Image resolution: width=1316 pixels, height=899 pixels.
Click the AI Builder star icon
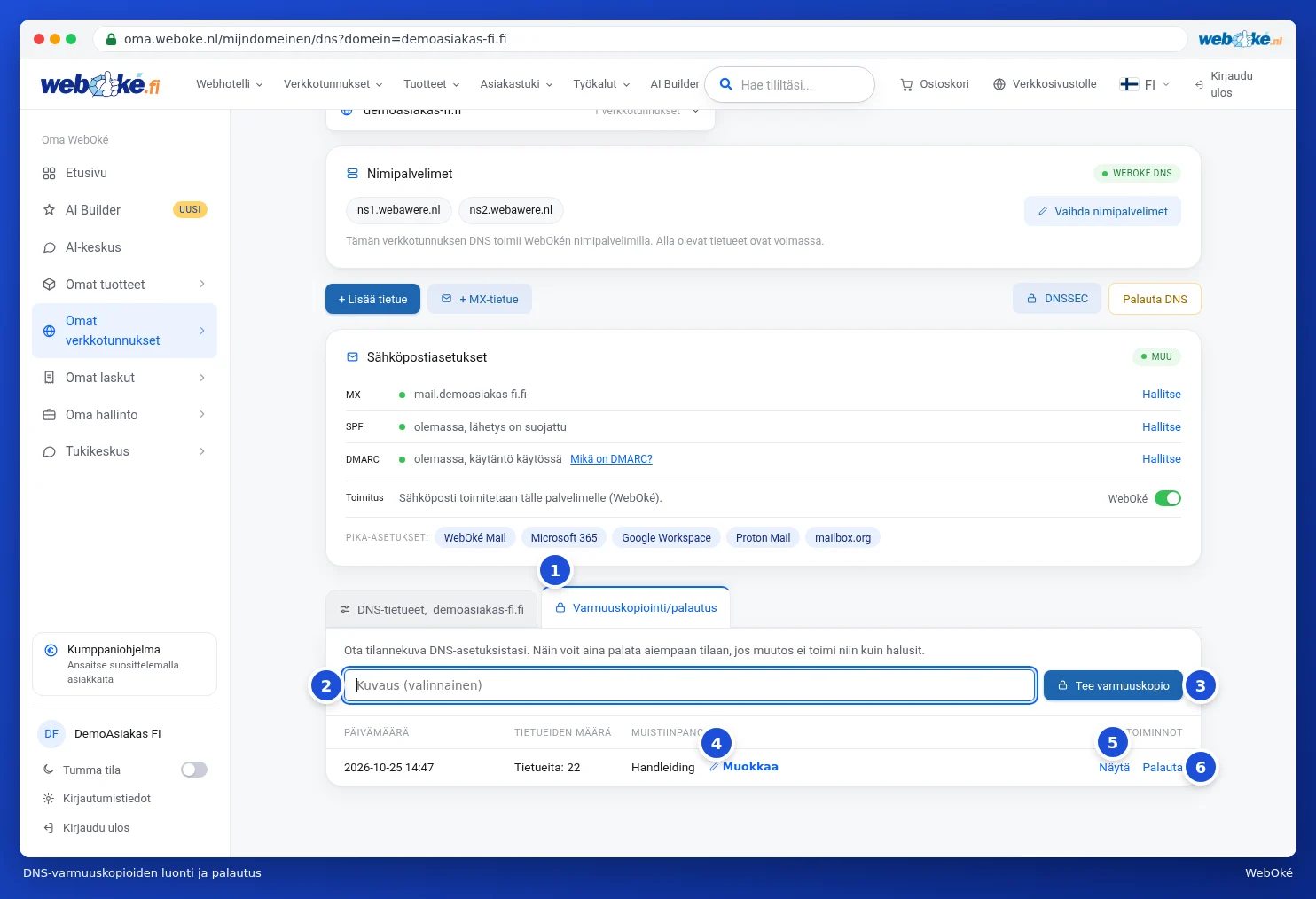pos(50,210)
